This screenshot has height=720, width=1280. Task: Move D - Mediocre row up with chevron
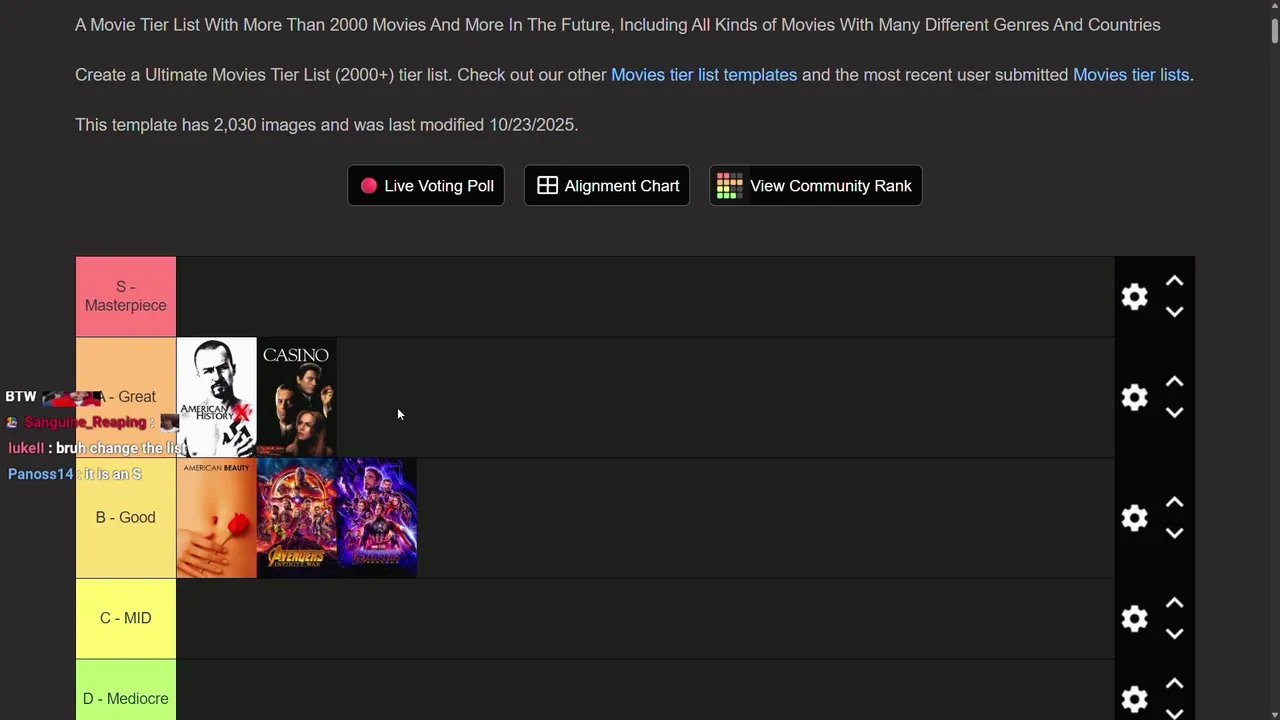click(x=1175, y=683)
